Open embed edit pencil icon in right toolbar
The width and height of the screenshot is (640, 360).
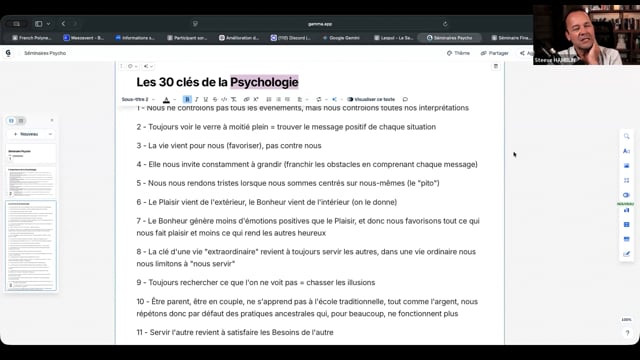click(x=627, y=254)
